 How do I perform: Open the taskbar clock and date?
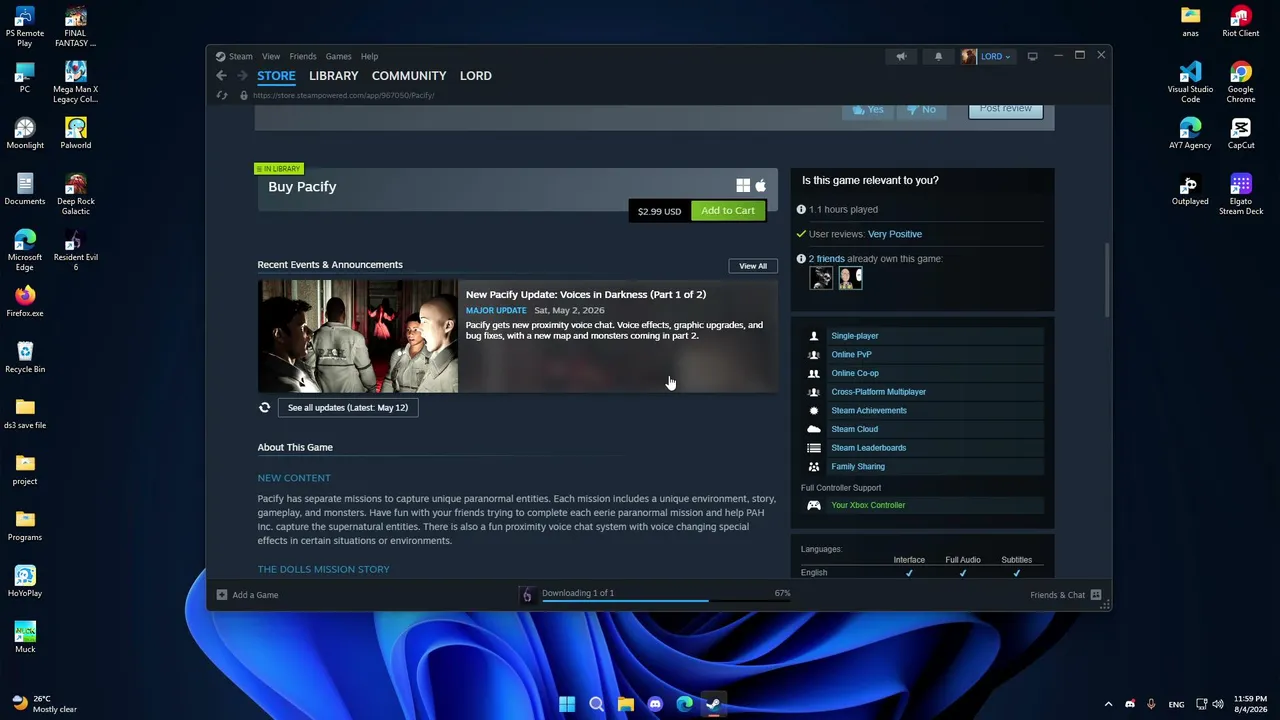[1250, 704]
